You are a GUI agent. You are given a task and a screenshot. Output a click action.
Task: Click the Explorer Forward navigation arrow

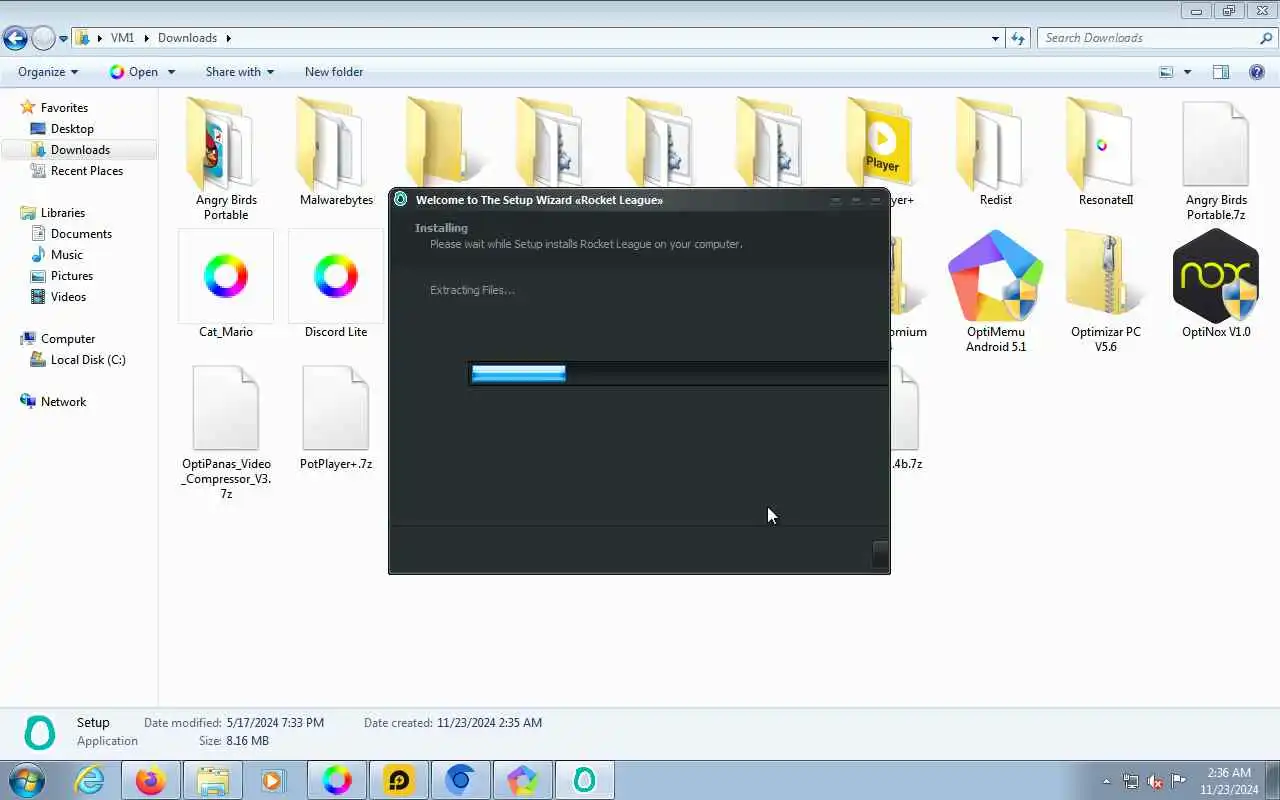[x=43, y=38]
